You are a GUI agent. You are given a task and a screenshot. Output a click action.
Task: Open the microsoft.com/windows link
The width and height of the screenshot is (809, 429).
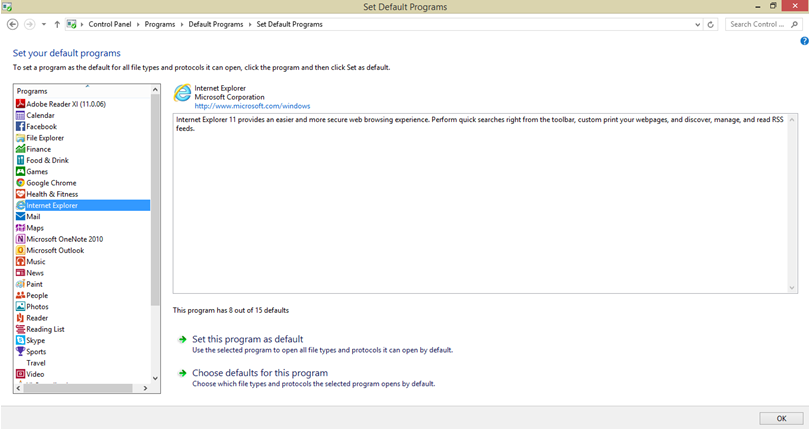(252, 106)
